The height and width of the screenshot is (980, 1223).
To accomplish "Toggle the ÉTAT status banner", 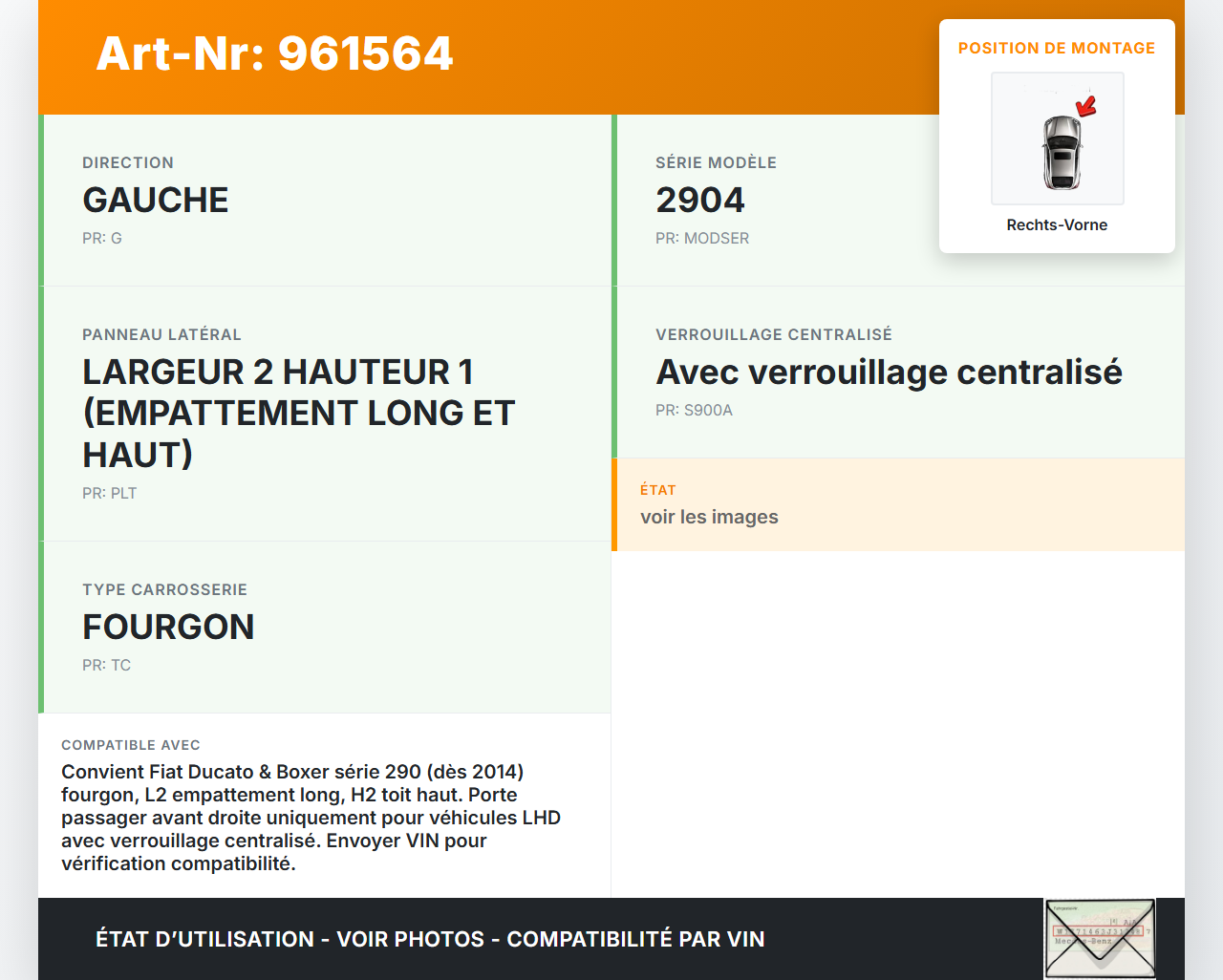I will coord(898,504).
